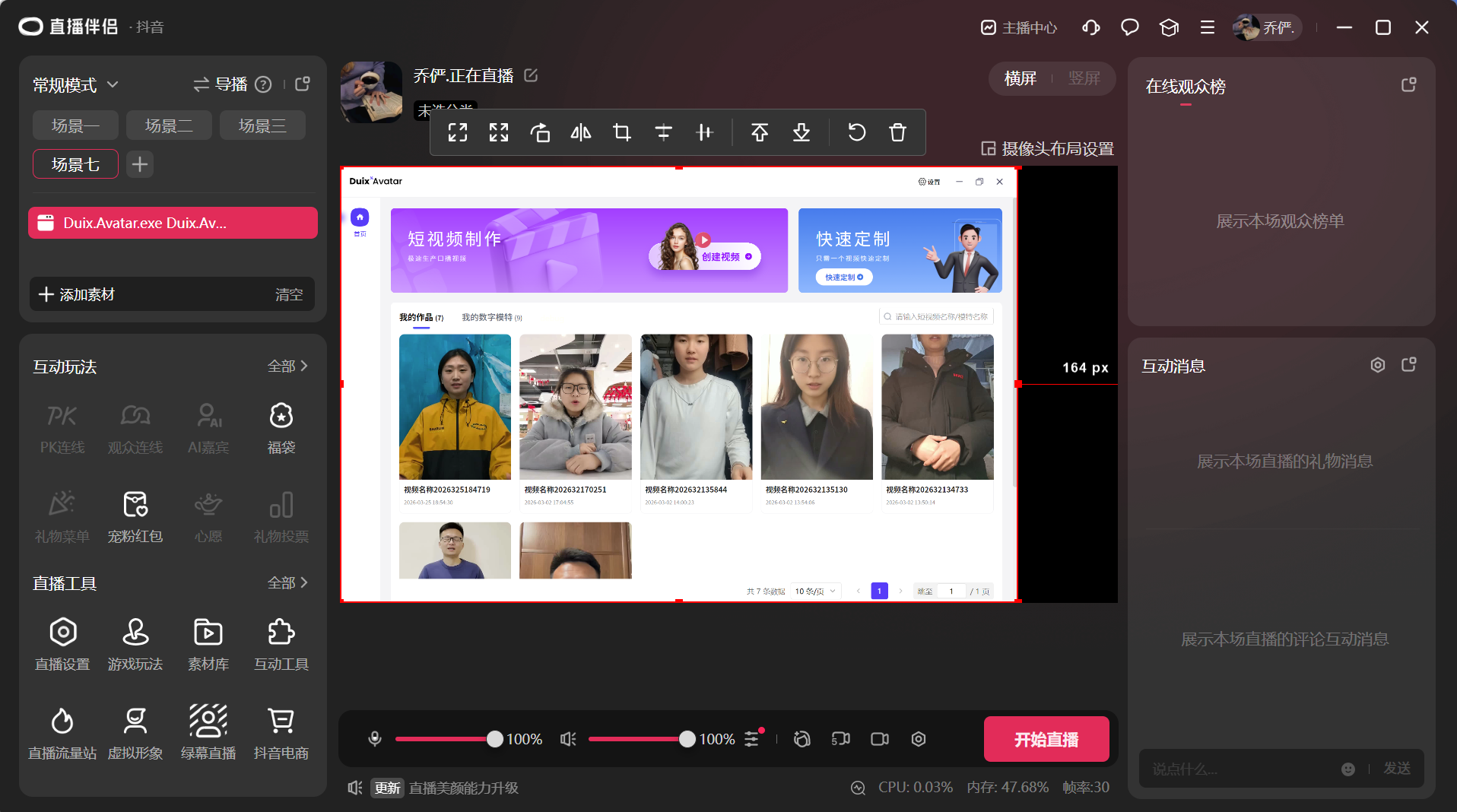Click the 开始直播 button
The height and width of the screenshot is (812, 1457).
click(x=1046, y=739)
